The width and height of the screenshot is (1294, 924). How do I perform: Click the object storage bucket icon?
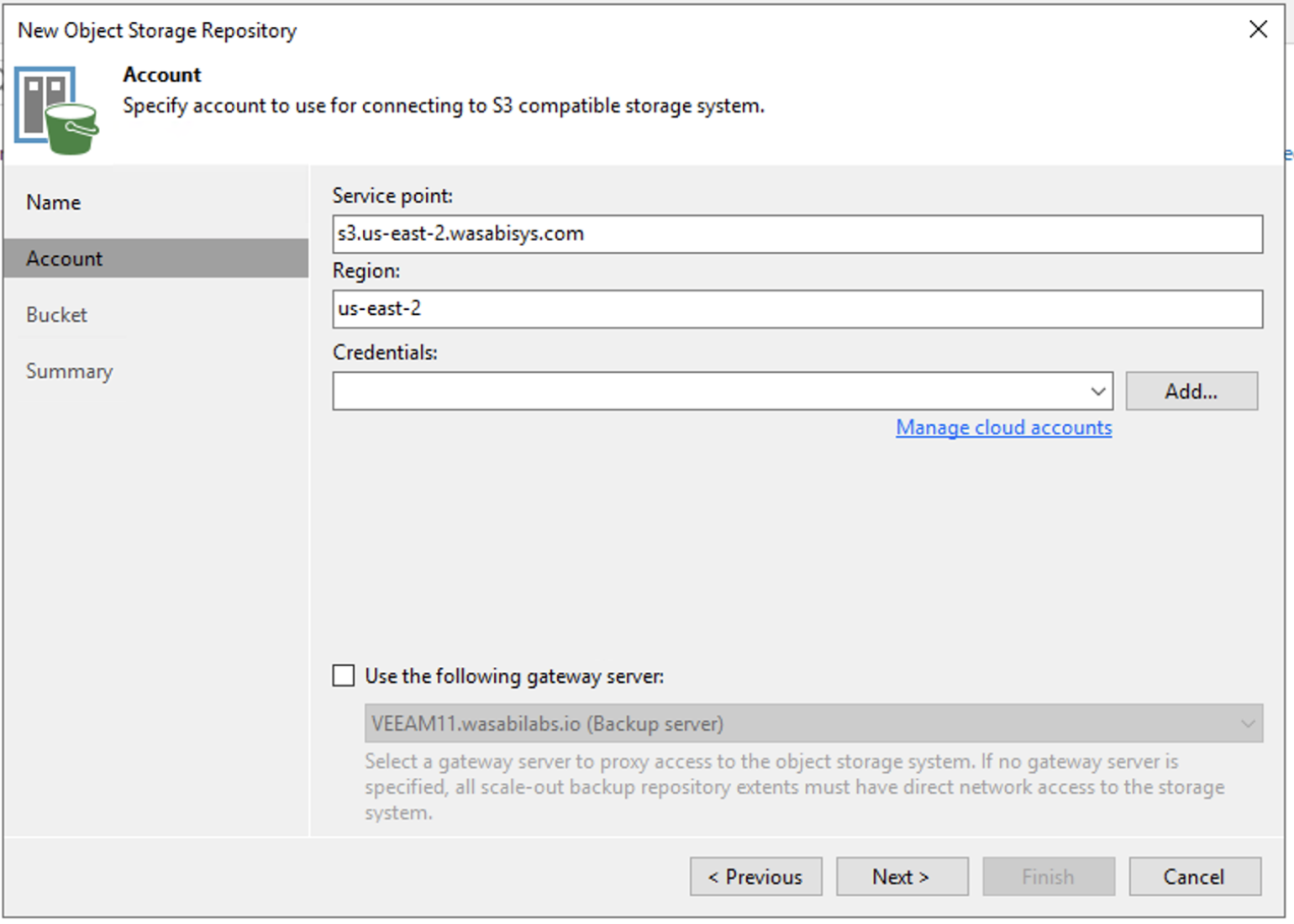pyautogui.click(x=56, y=111)
